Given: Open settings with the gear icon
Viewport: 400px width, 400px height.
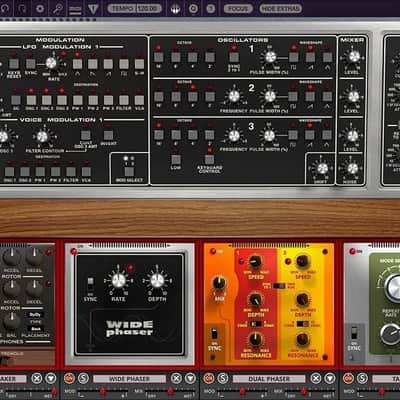Looking at the screenshot, I should coord(40,8).
